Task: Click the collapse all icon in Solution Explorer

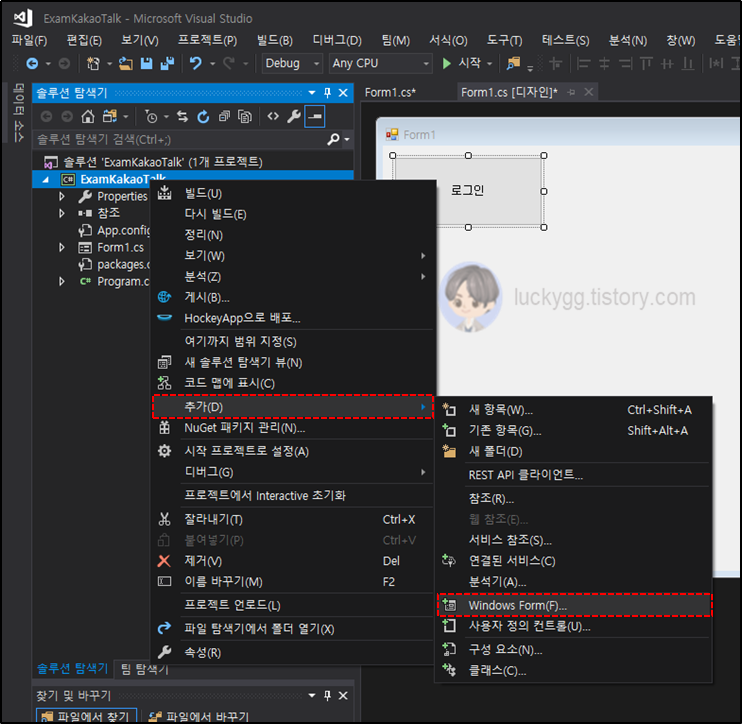Action: [x=224, y=116]
